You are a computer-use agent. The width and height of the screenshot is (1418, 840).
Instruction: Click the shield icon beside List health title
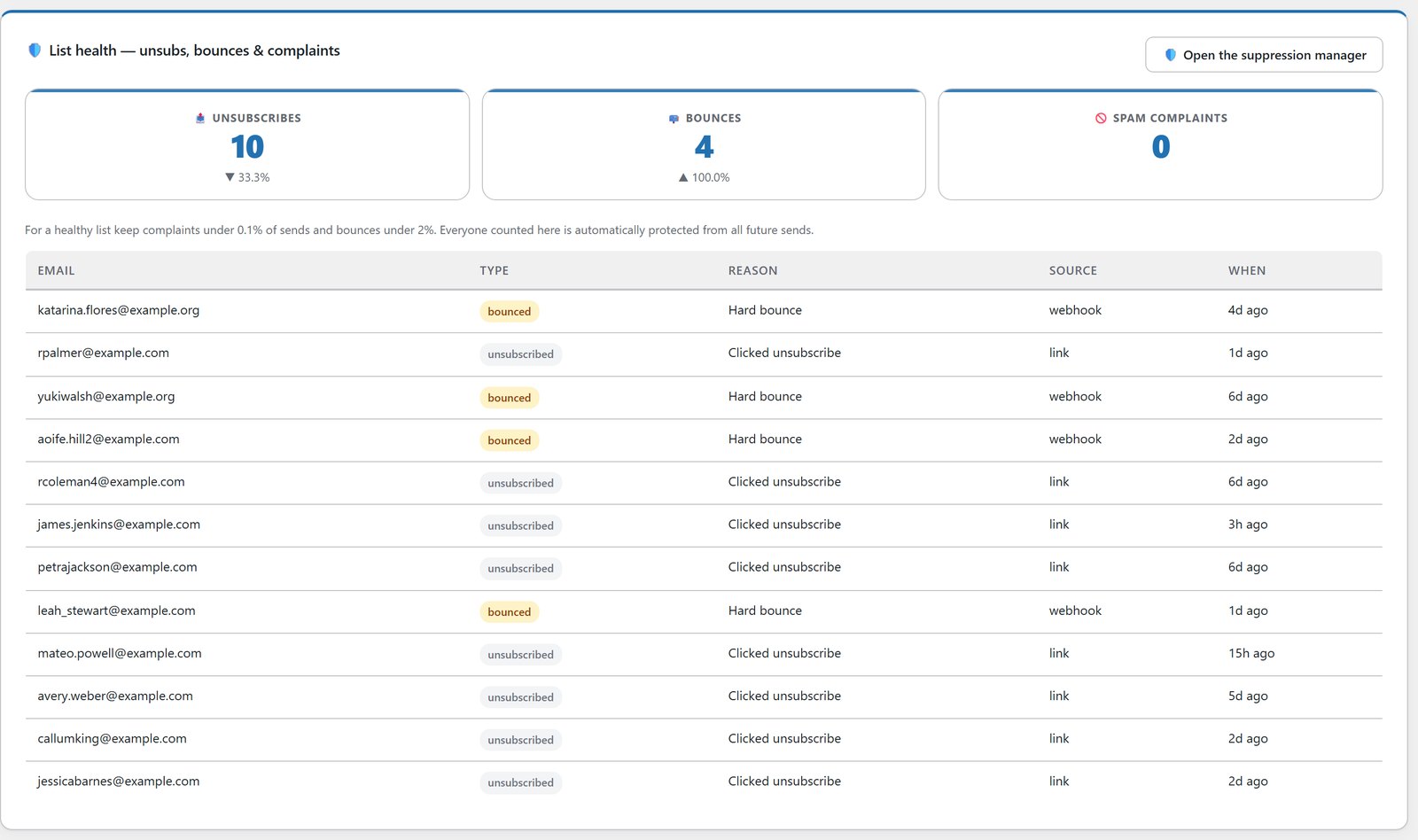tap(35, 51)
